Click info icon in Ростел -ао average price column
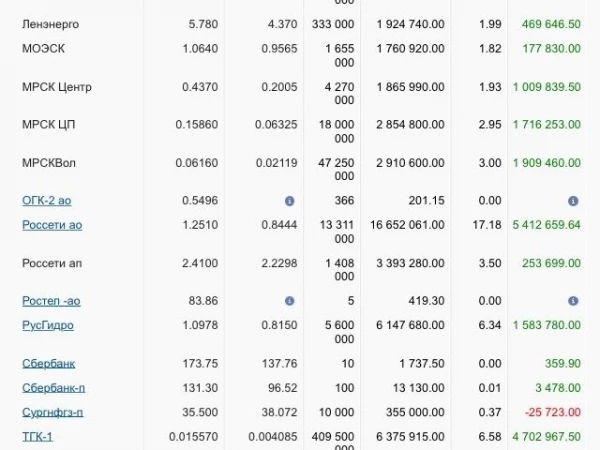The height and width of the screenshot is (450, 600). tap(290, 301)
